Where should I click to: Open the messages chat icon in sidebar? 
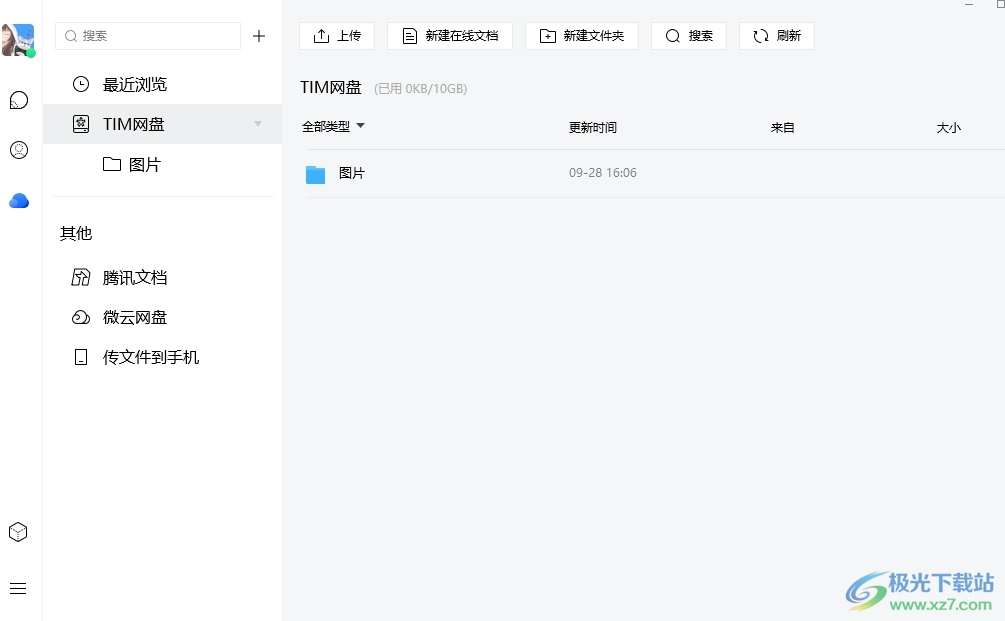click(x=18, y=100)
